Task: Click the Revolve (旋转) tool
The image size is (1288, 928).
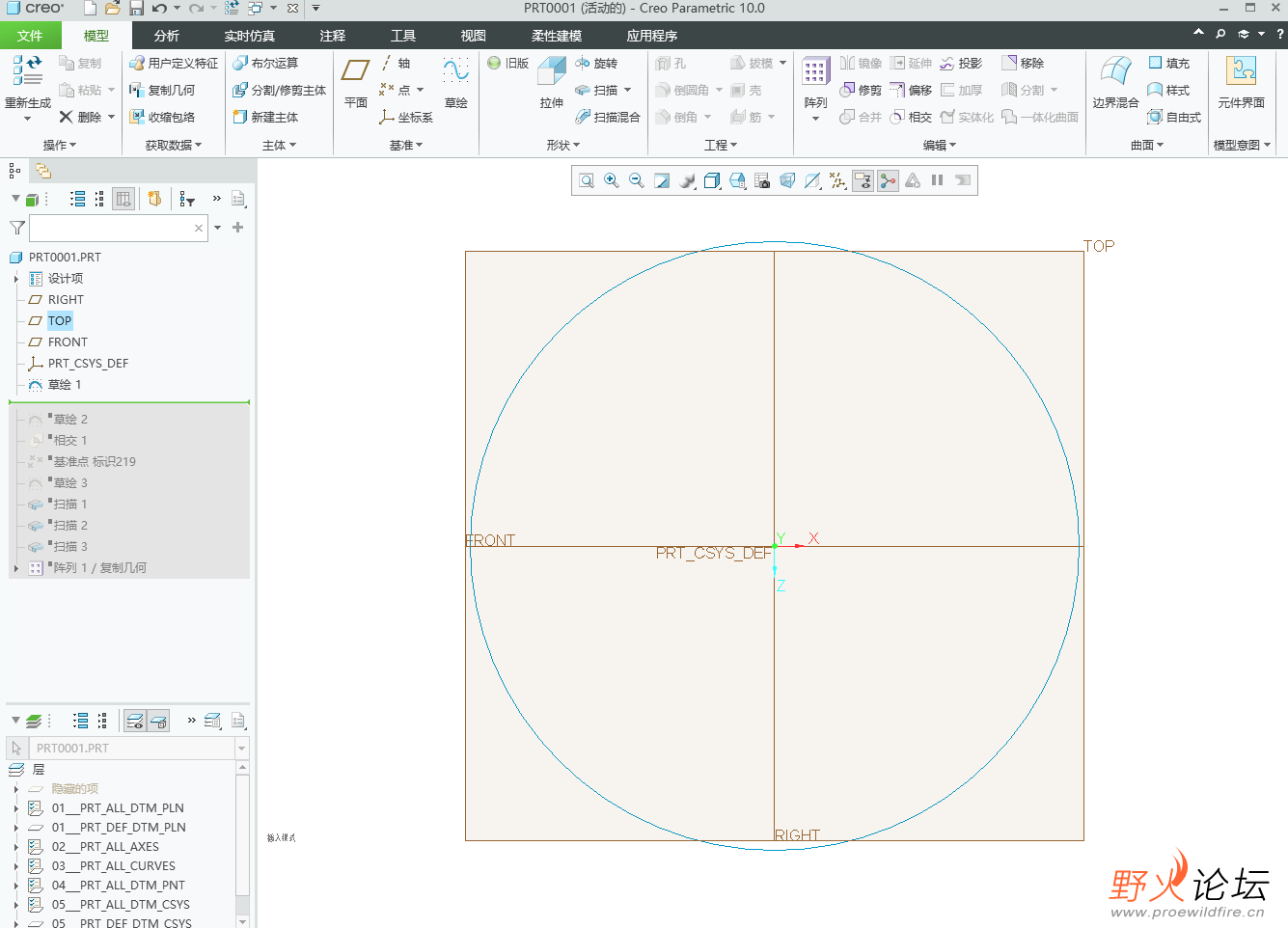Action: click(x=596, y=63)
